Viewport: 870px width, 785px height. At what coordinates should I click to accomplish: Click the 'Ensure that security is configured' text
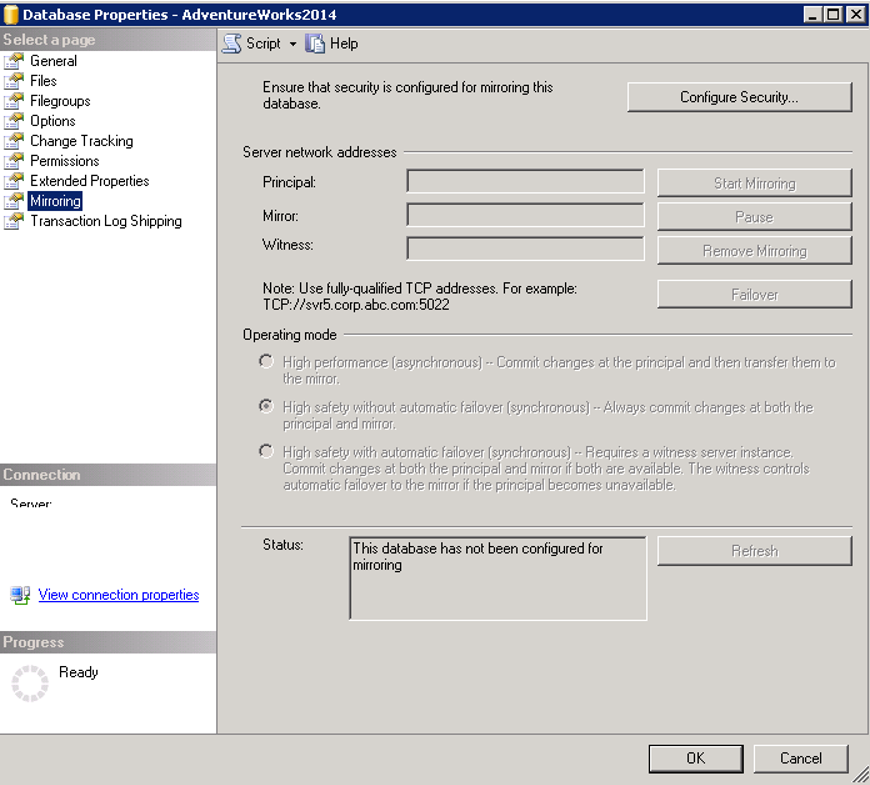(x=408, y=95)
